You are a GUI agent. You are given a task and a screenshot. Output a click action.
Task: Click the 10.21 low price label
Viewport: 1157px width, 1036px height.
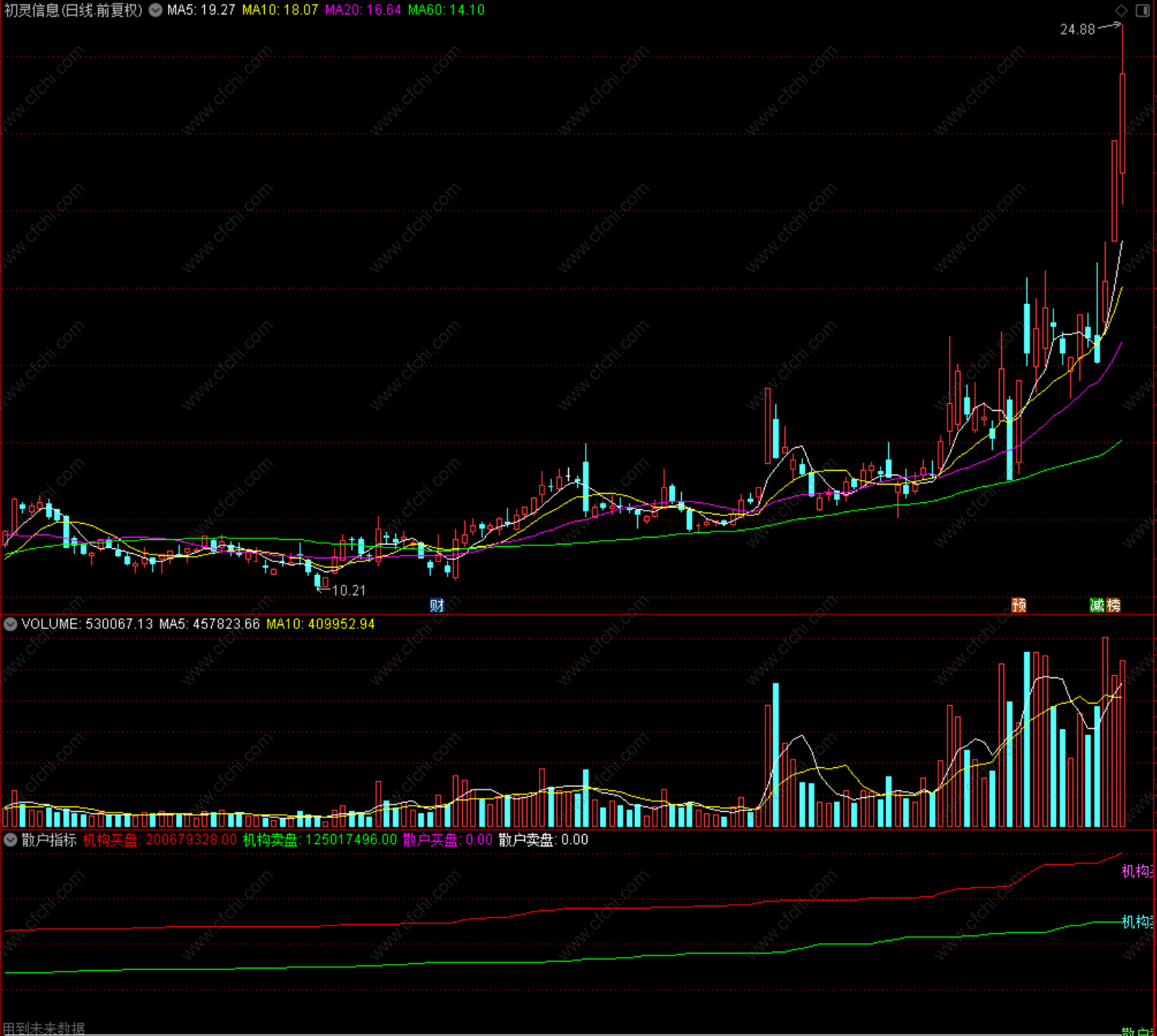pyautogui.click(x=349, y=591)
